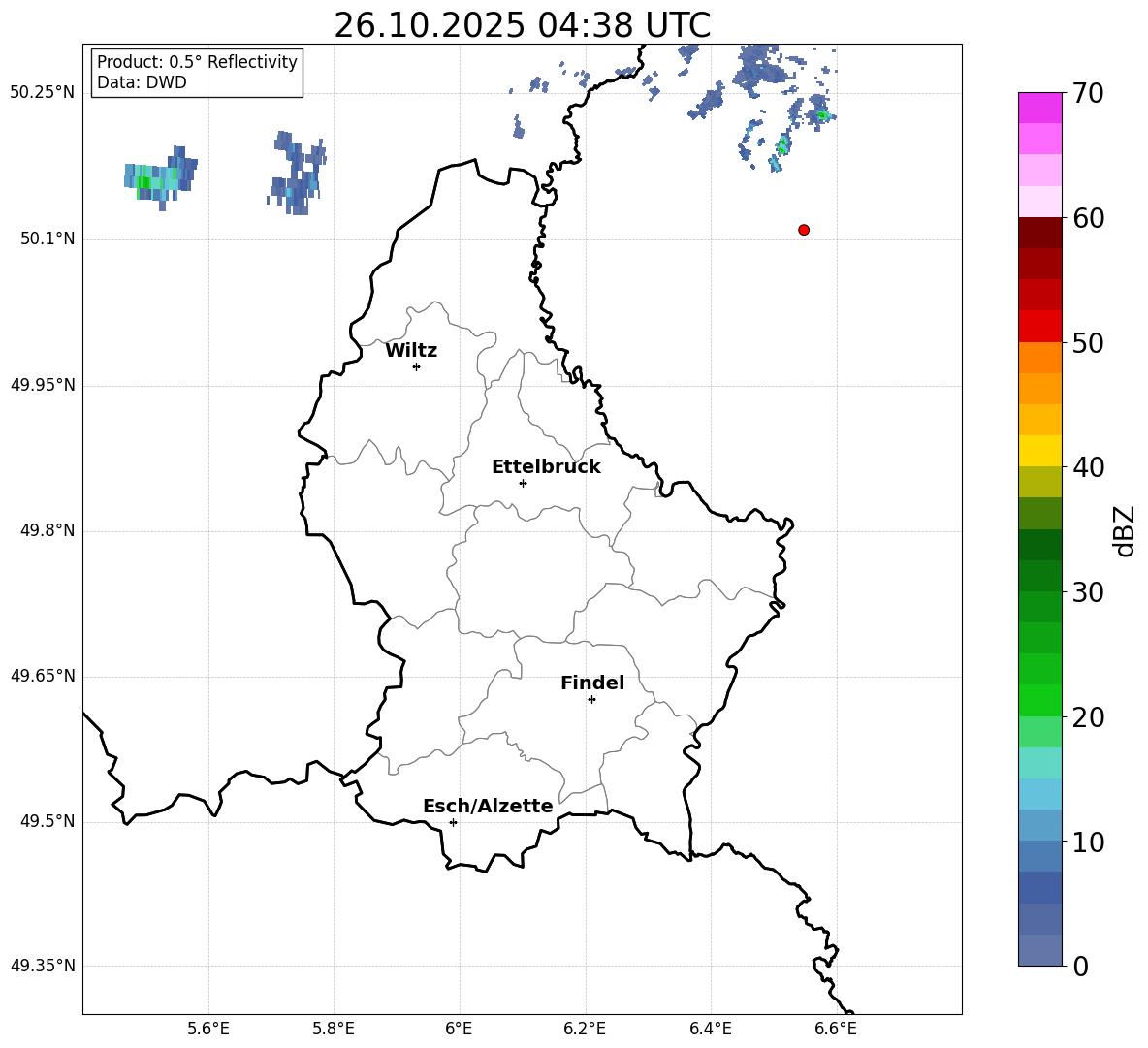The height and width of the screenshot is (1048, 1148).
Task: Click the 50.1°N latitude label
Action: [47, 239]
